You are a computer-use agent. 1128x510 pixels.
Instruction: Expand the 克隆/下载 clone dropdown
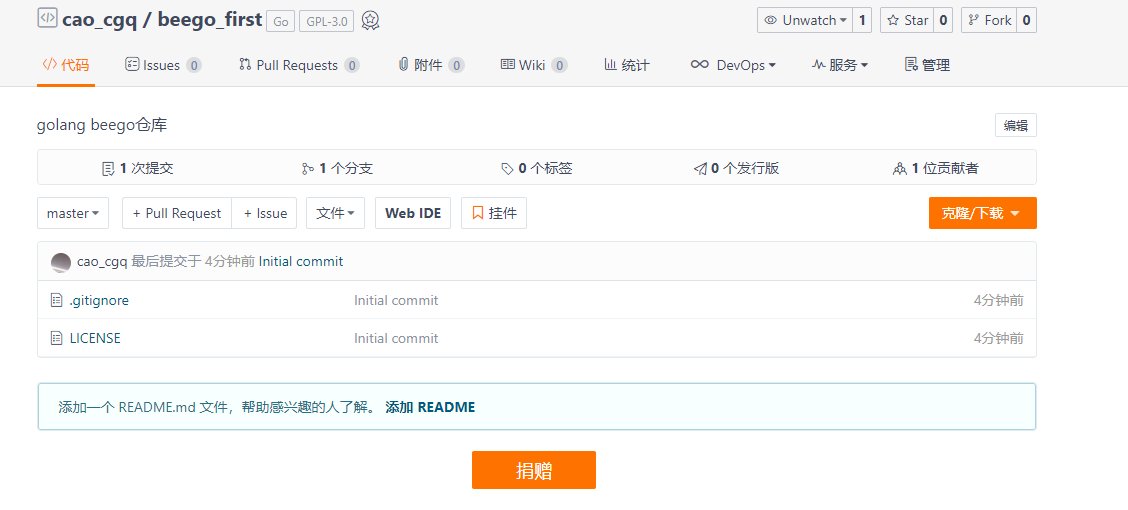(982, 213)
